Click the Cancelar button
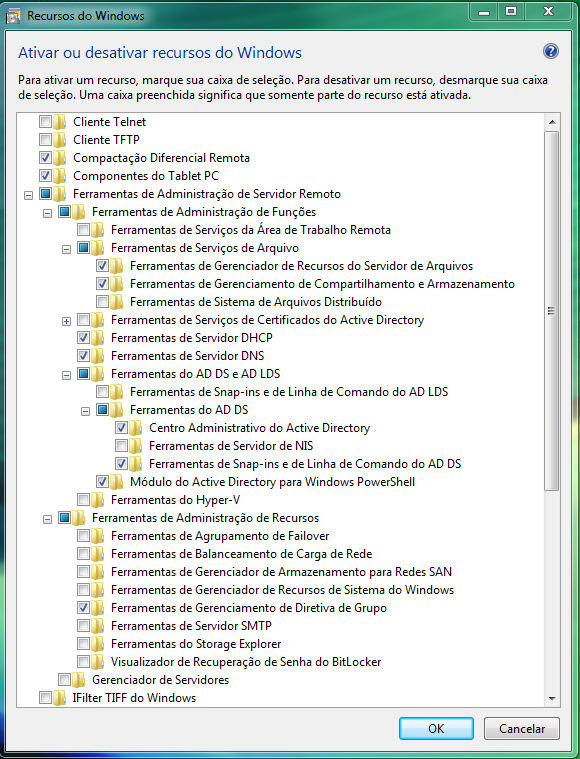Image resolution: width=580 pixels, height=759 pixels. pos(522,729)
